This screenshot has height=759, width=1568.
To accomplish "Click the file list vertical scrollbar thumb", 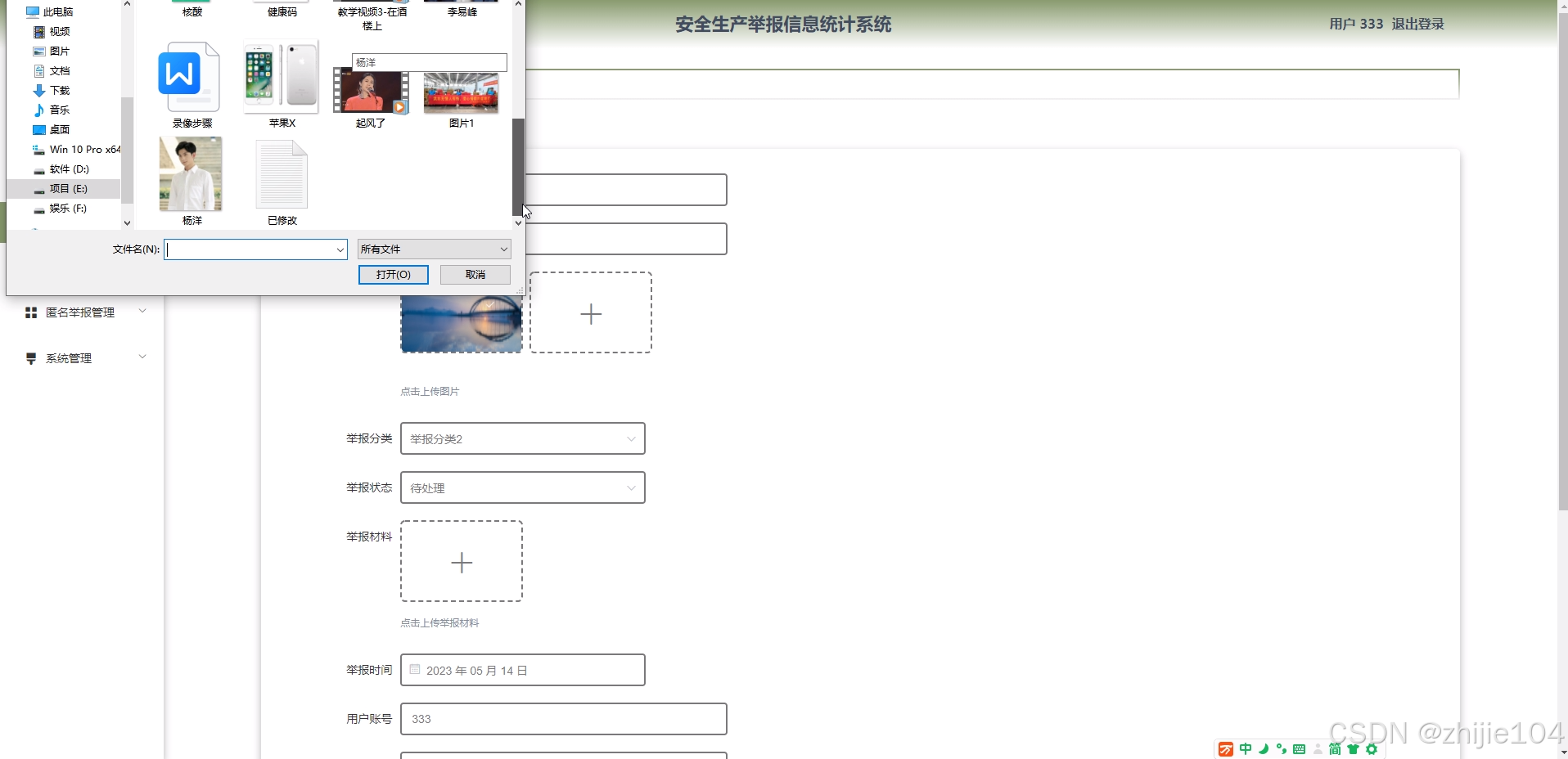I will point(518,167).
